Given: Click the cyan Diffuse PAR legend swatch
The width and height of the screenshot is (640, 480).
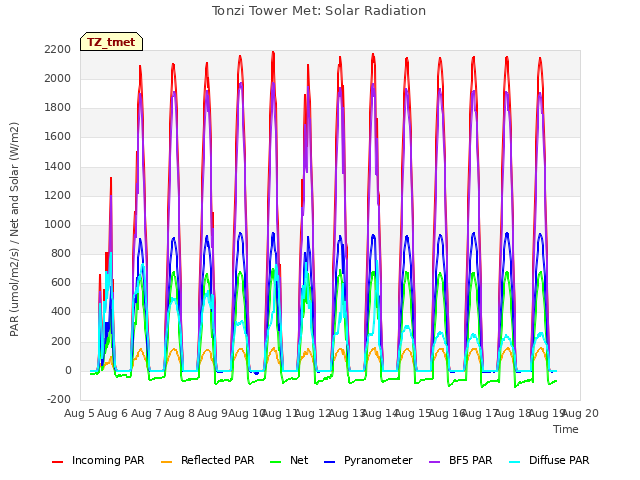Looking at the screenshot, I should tap(515, 462).
